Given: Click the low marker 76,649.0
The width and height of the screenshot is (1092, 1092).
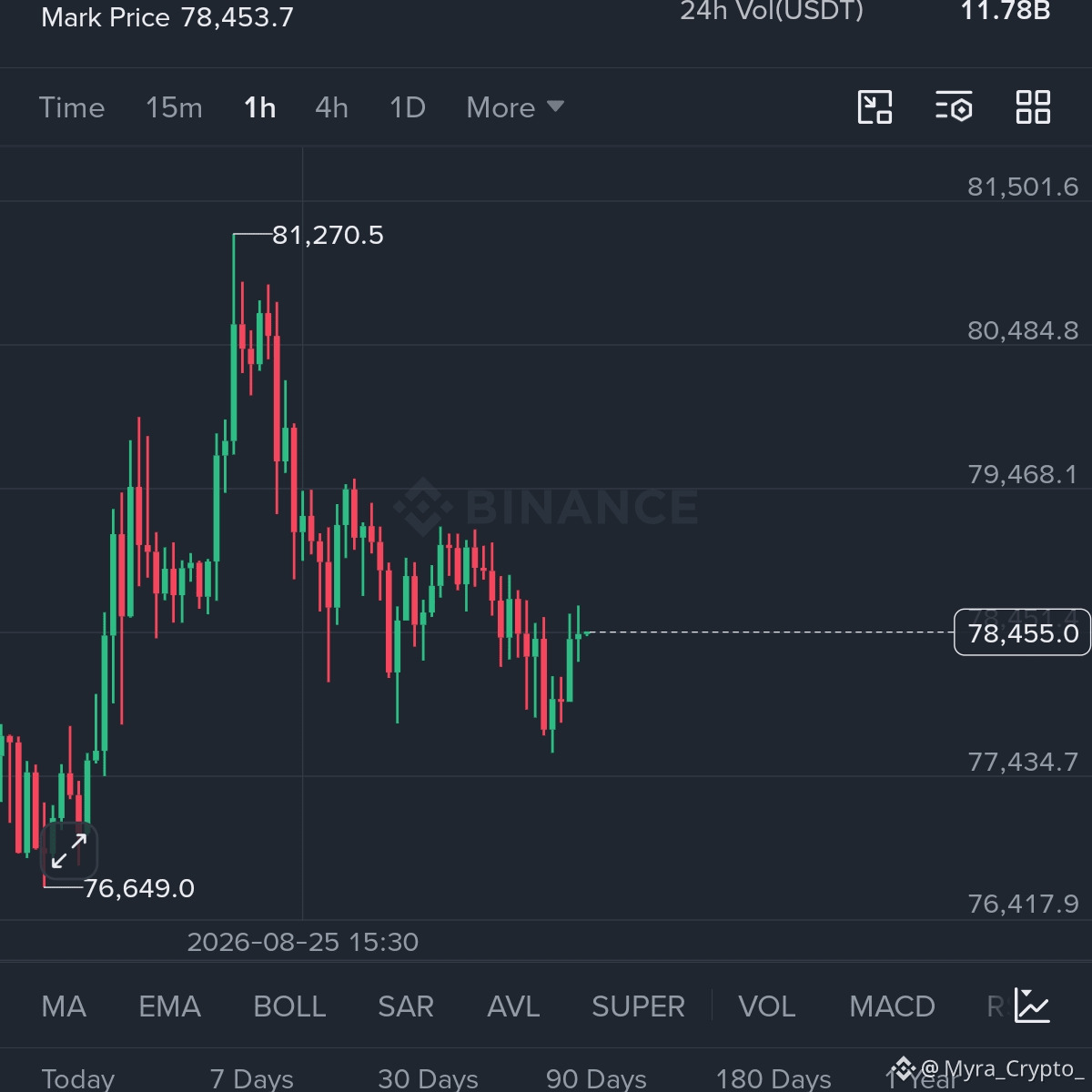Looking at the screenshot, I should coord(139,888).
